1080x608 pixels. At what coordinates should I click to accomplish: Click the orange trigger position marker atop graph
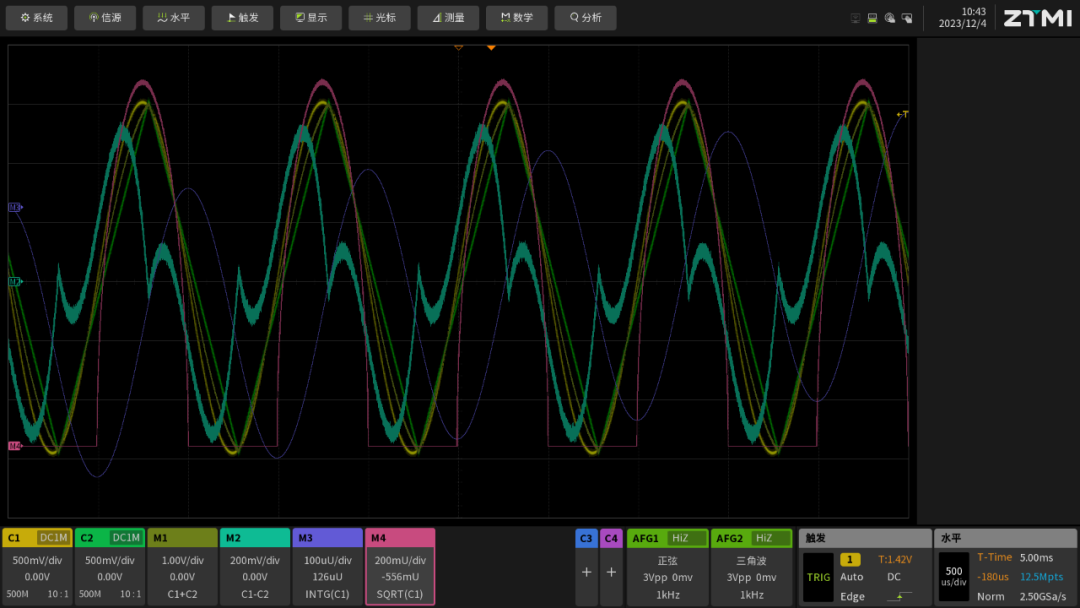click(491, 47)
